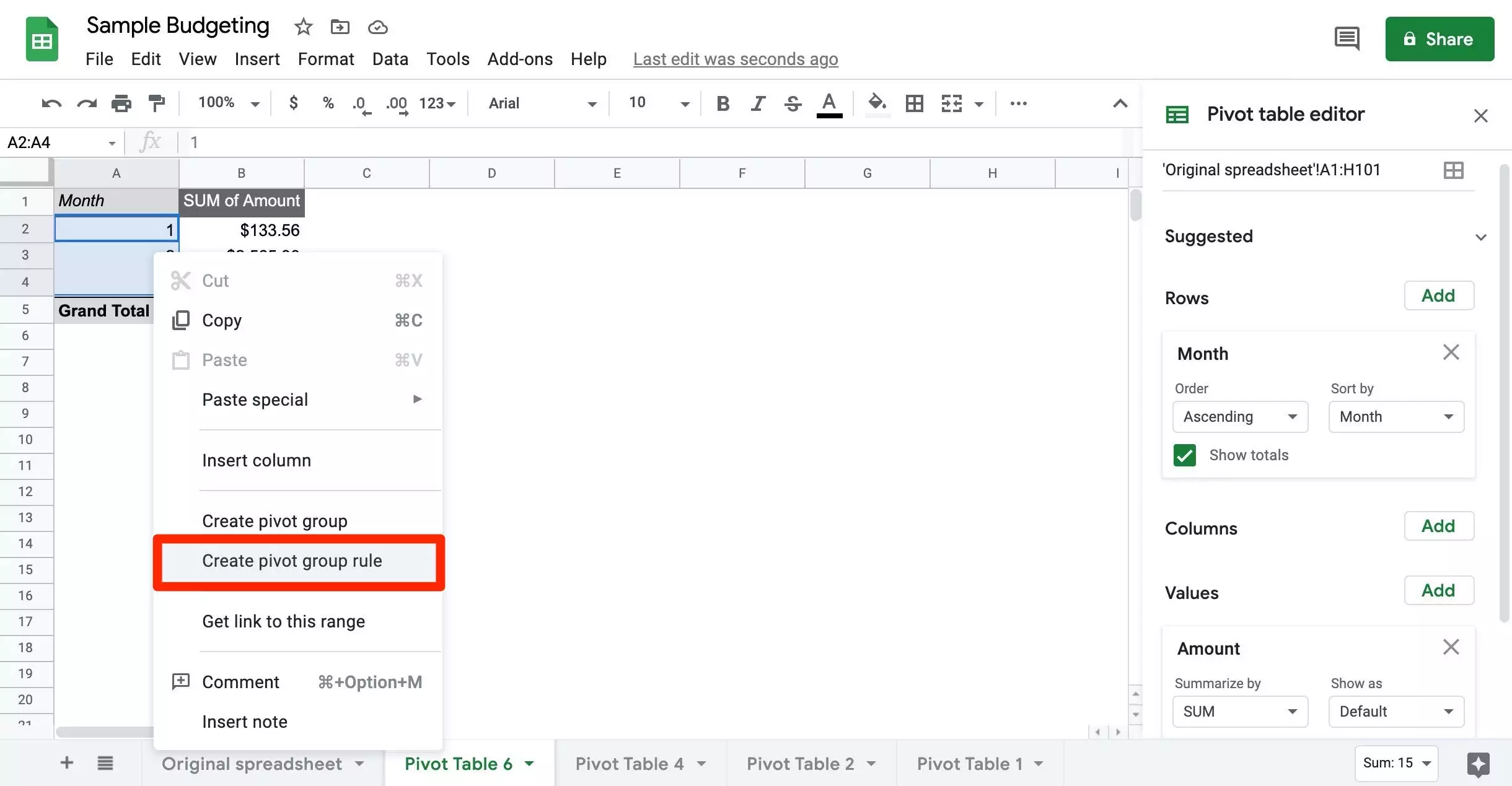This screenshot has width=1512, height=786.
Task: Open the Summarize by SUM dropdown
Action: pos(1240,712)
